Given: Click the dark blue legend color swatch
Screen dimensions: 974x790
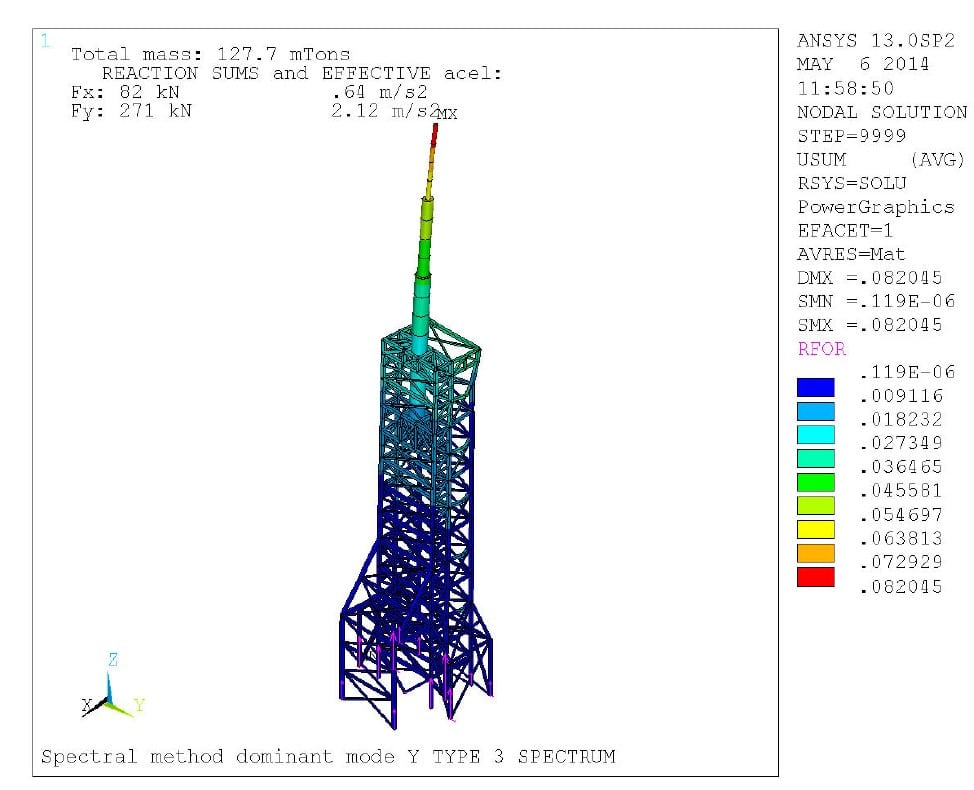Looking at the screenshot, I should click(x=816, y=388).
